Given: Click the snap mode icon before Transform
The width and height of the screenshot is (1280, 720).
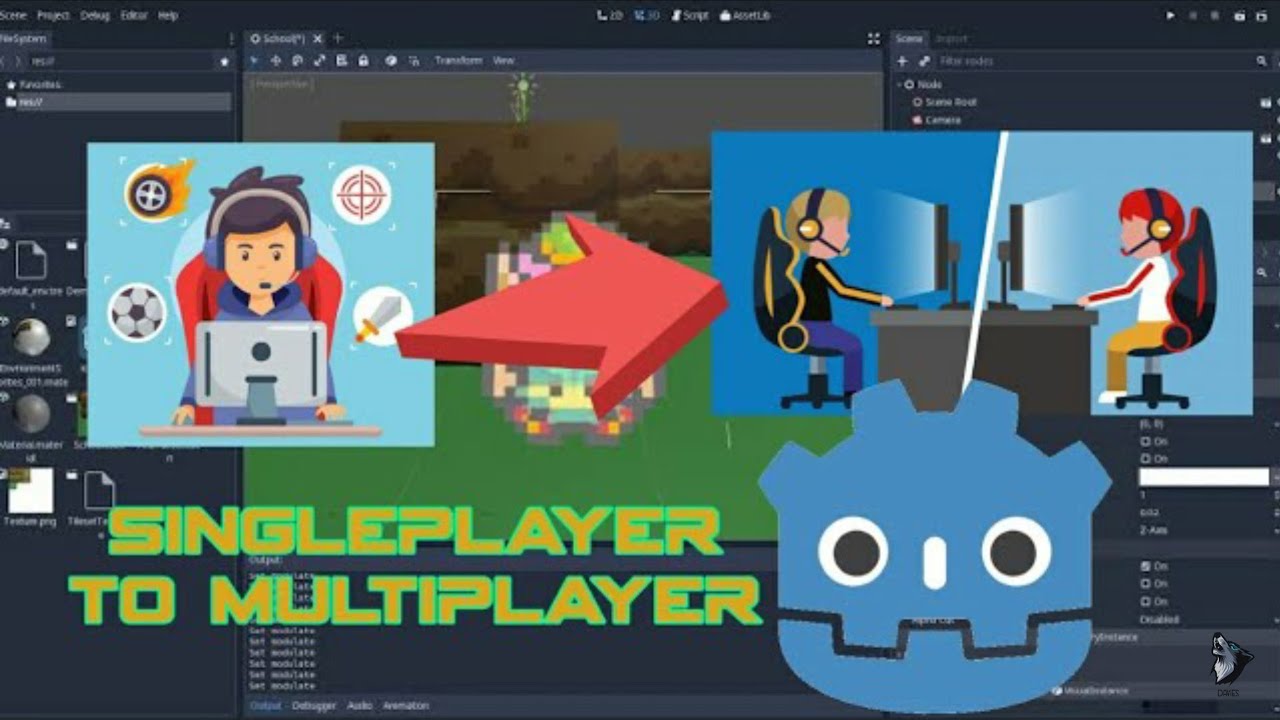Looking at the screenshot, I should tap(413, 61).
